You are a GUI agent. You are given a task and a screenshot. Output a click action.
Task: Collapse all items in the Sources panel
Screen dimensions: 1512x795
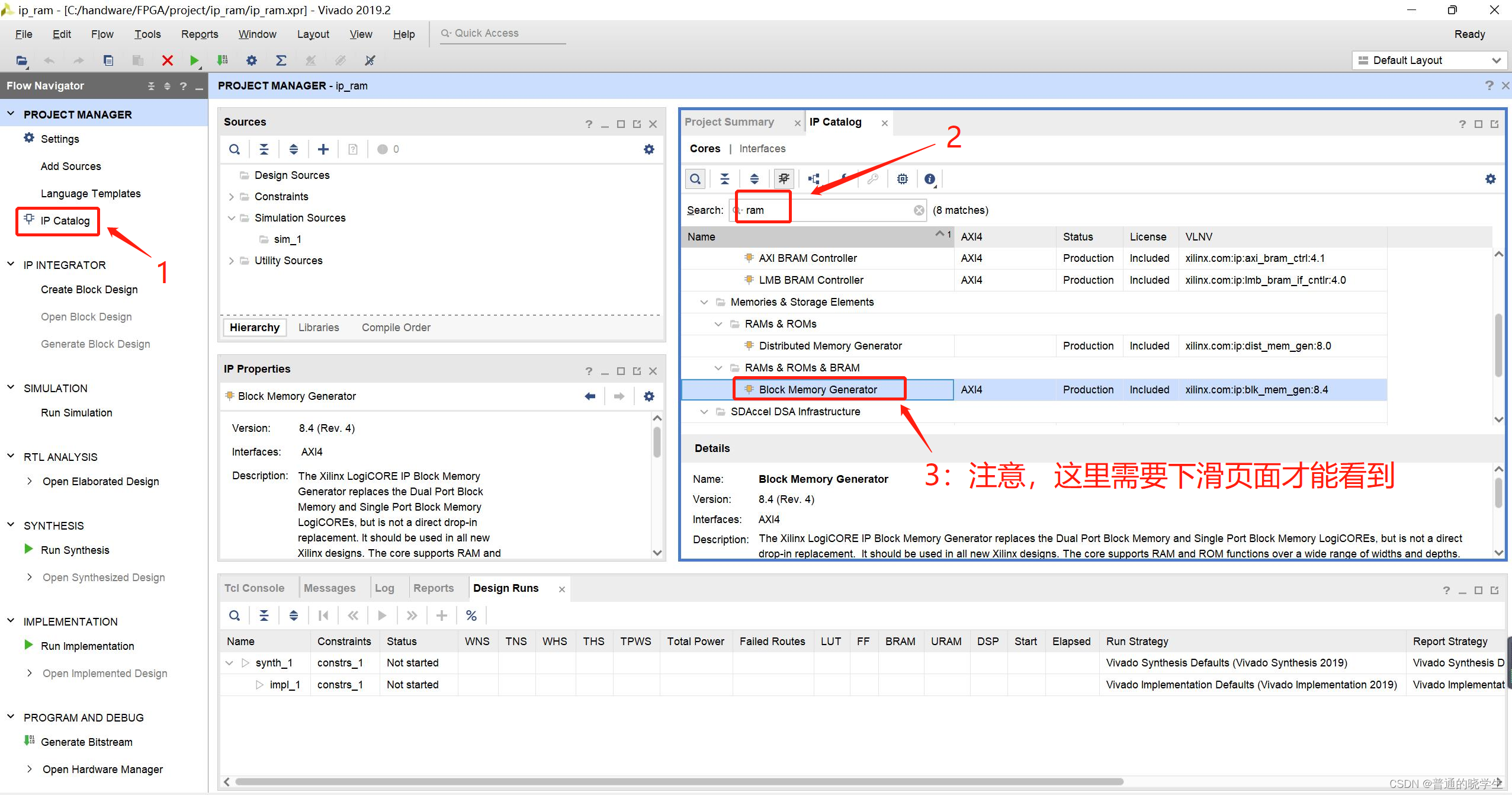(x=264, y=149)
